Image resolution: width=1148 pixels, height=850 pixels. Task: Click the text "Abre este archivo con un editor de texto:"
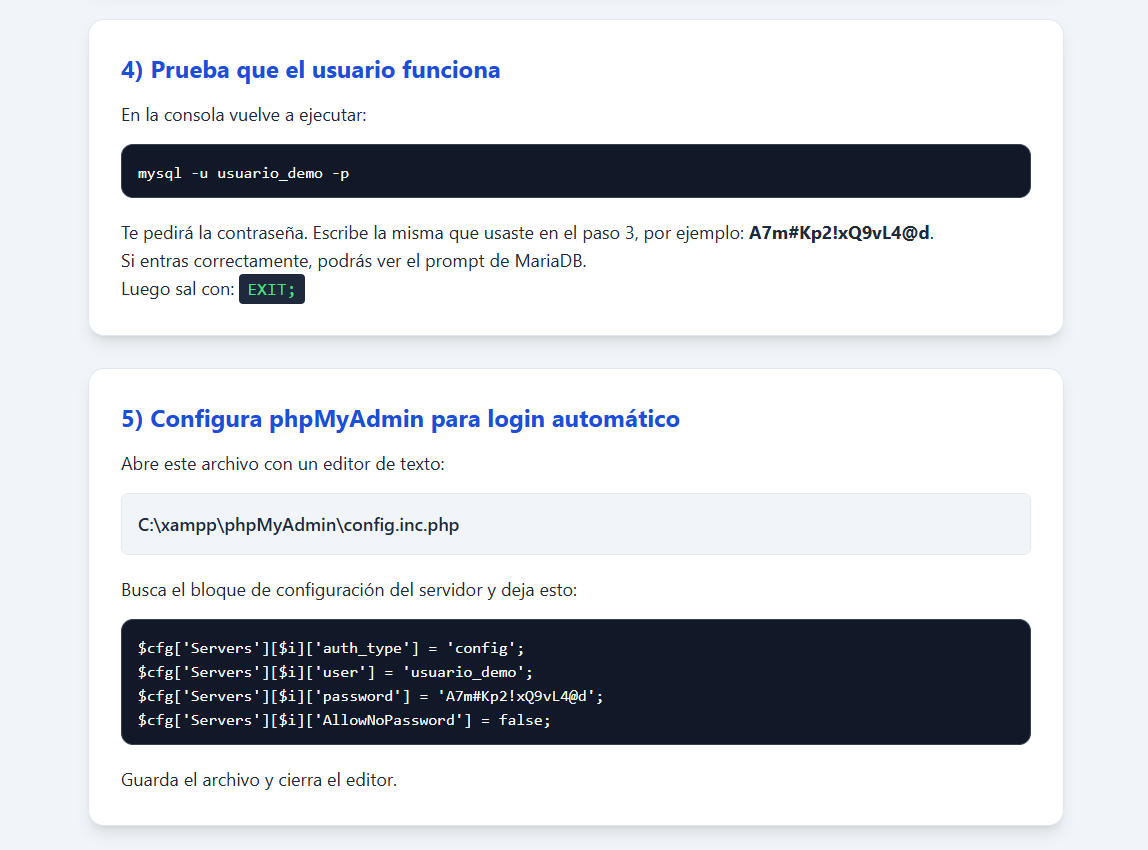(283, 464)
